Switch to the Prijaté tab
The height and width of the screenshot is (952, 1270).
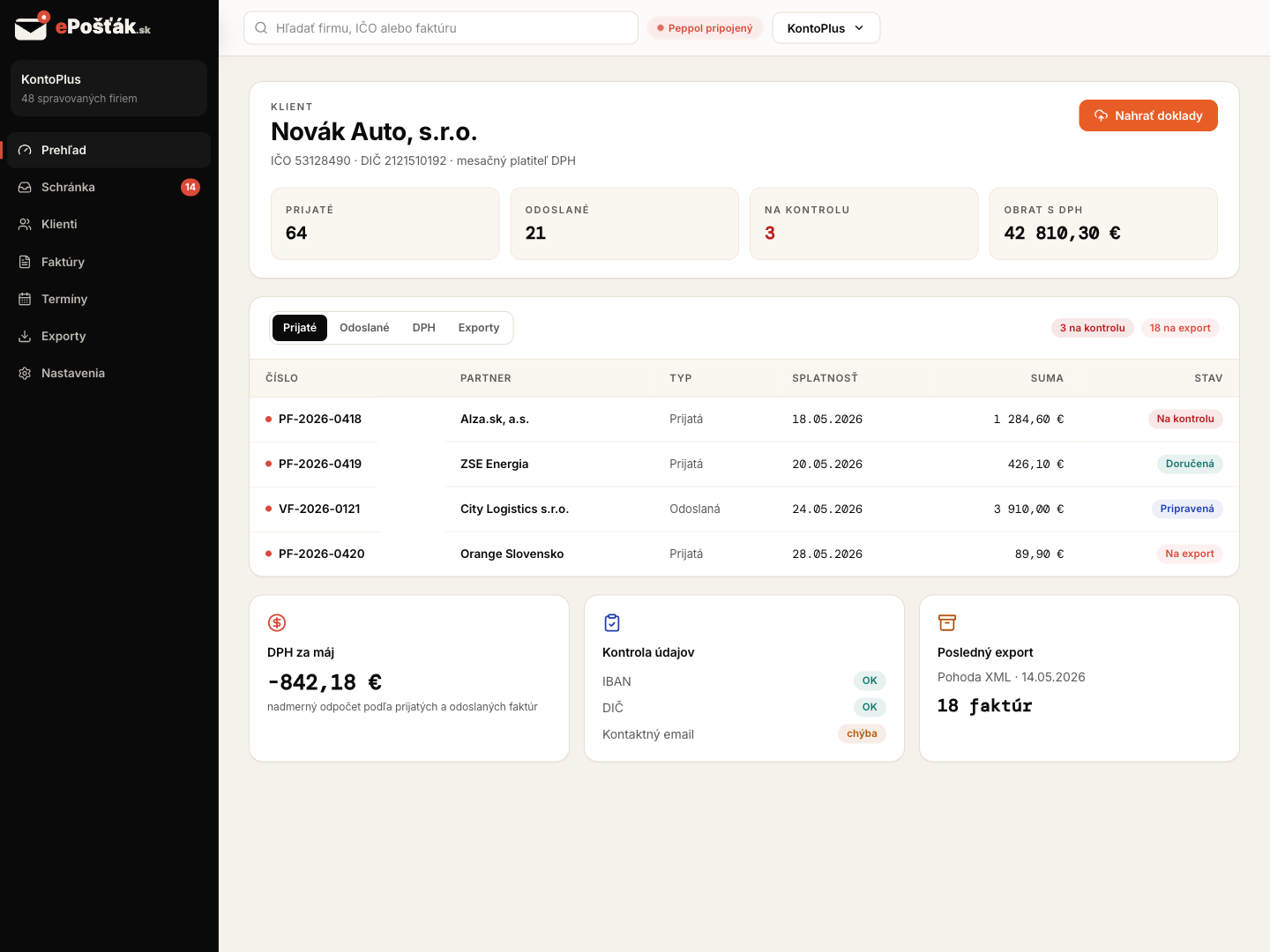[x=300, y=328]
